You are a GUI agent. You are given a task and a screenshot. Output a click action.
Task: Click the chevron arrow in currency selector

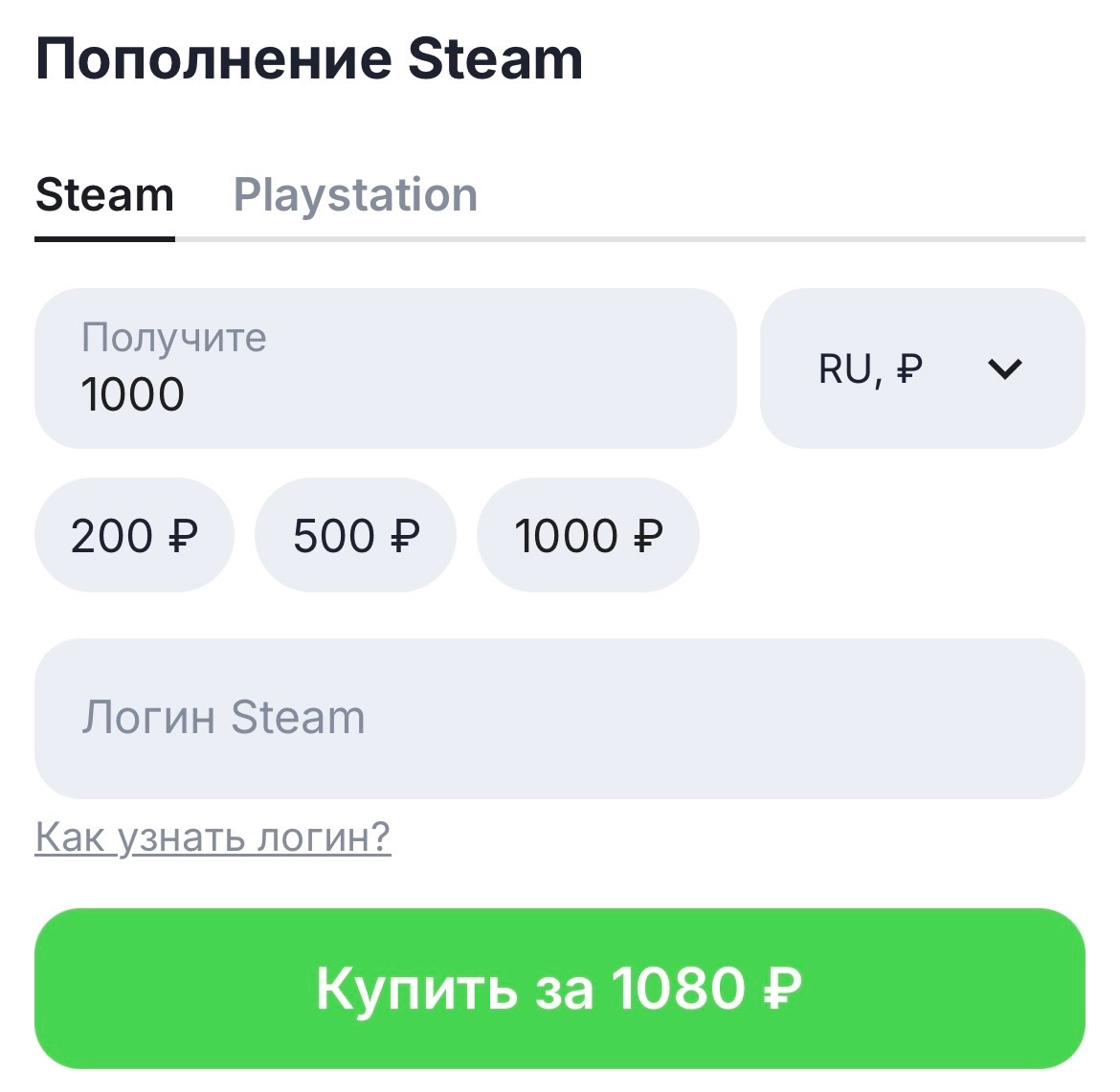click(x=1005, y=368)
